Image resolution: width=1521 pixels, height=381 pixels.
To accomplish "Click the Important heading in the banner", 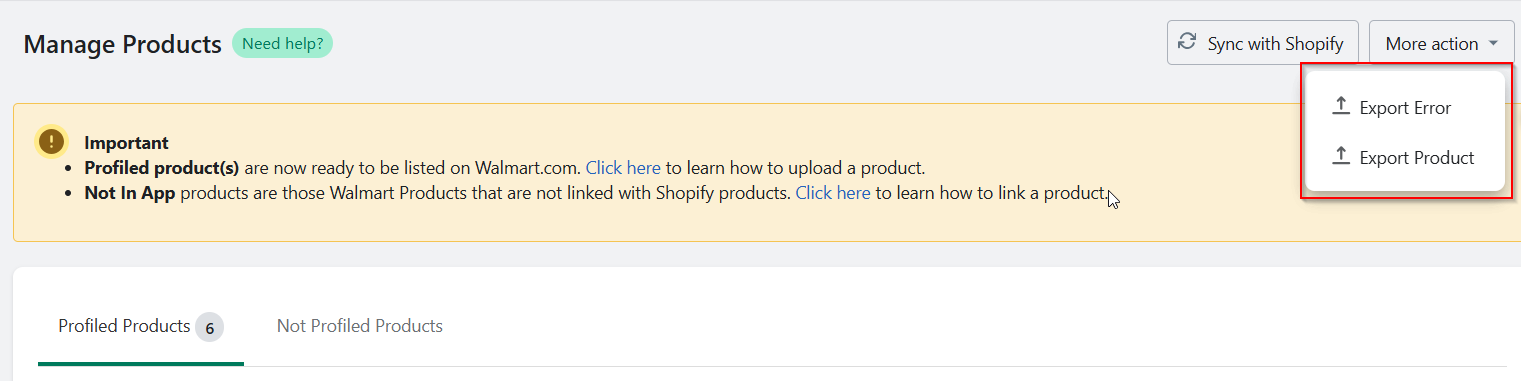I will pos(126,143).
